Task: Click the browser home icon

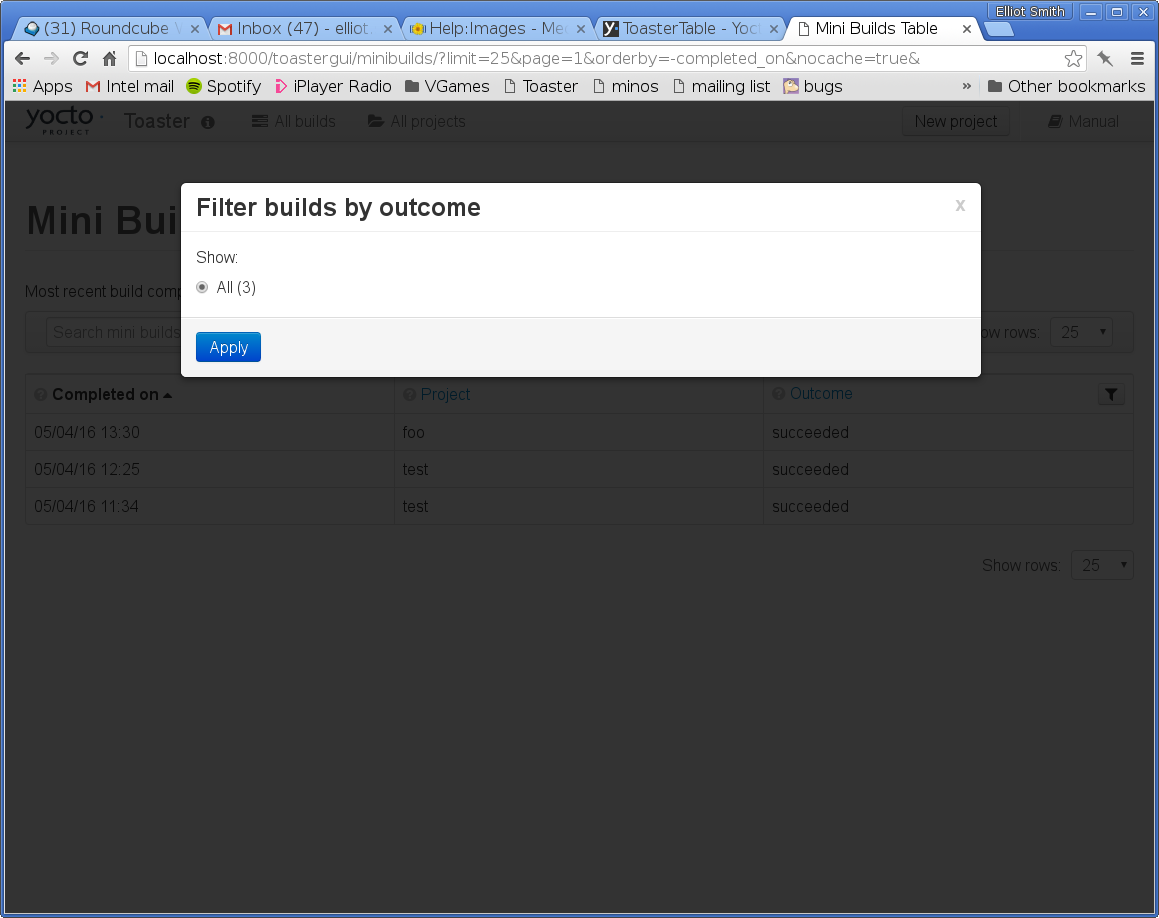Action: (110, 59)
